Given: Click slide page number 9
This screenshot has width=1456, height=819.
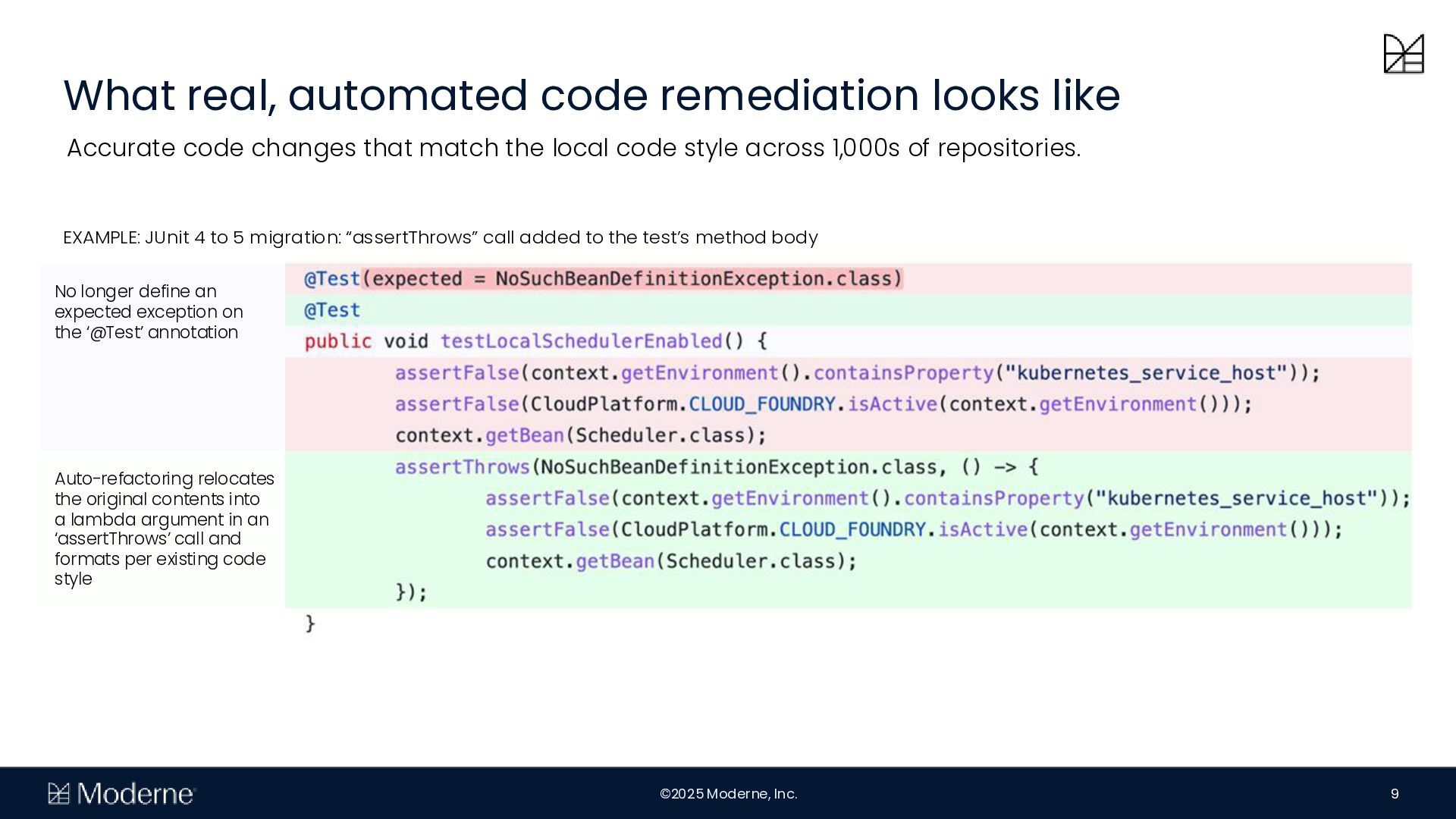Looking at the screenshot, I should click(x=1394, y=794).
